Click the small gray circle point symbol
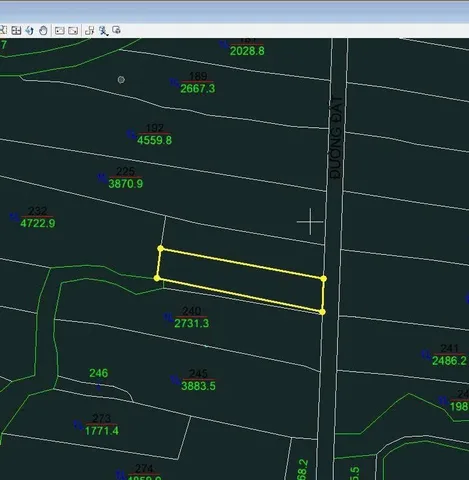The height and width of the screenshot is (480, 469). click(121, 80)
